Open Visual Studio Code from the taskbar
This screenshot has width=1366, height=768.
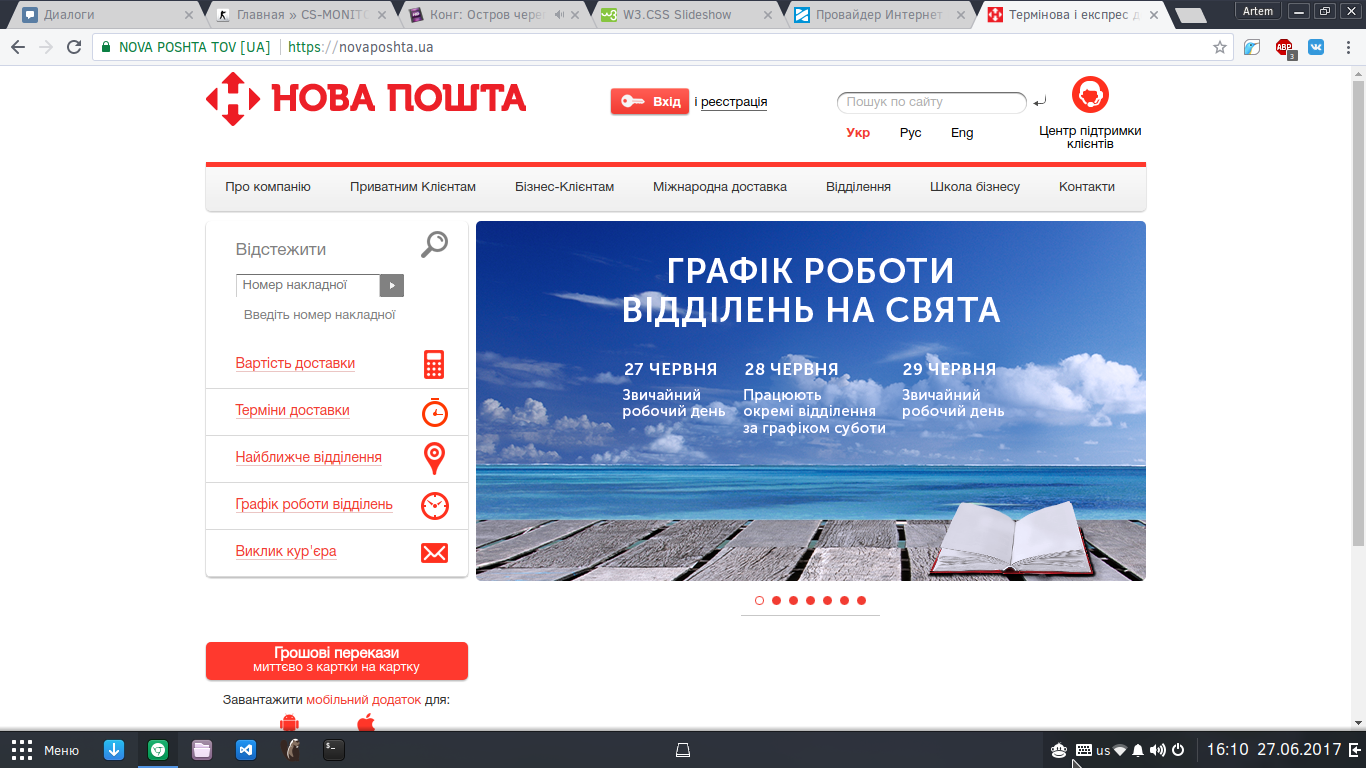tap(246, 750)
